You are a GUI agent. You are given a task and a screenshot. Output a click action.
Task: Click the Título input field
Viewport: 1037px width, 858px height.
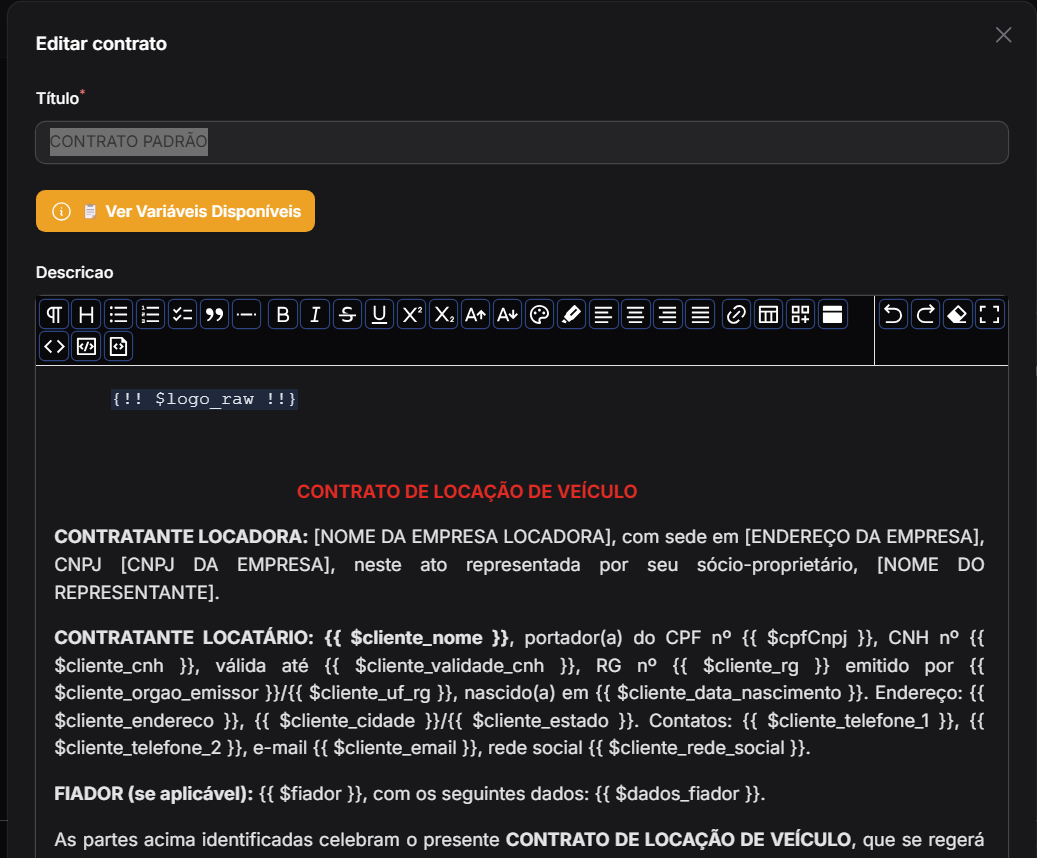tap(522, 142)
